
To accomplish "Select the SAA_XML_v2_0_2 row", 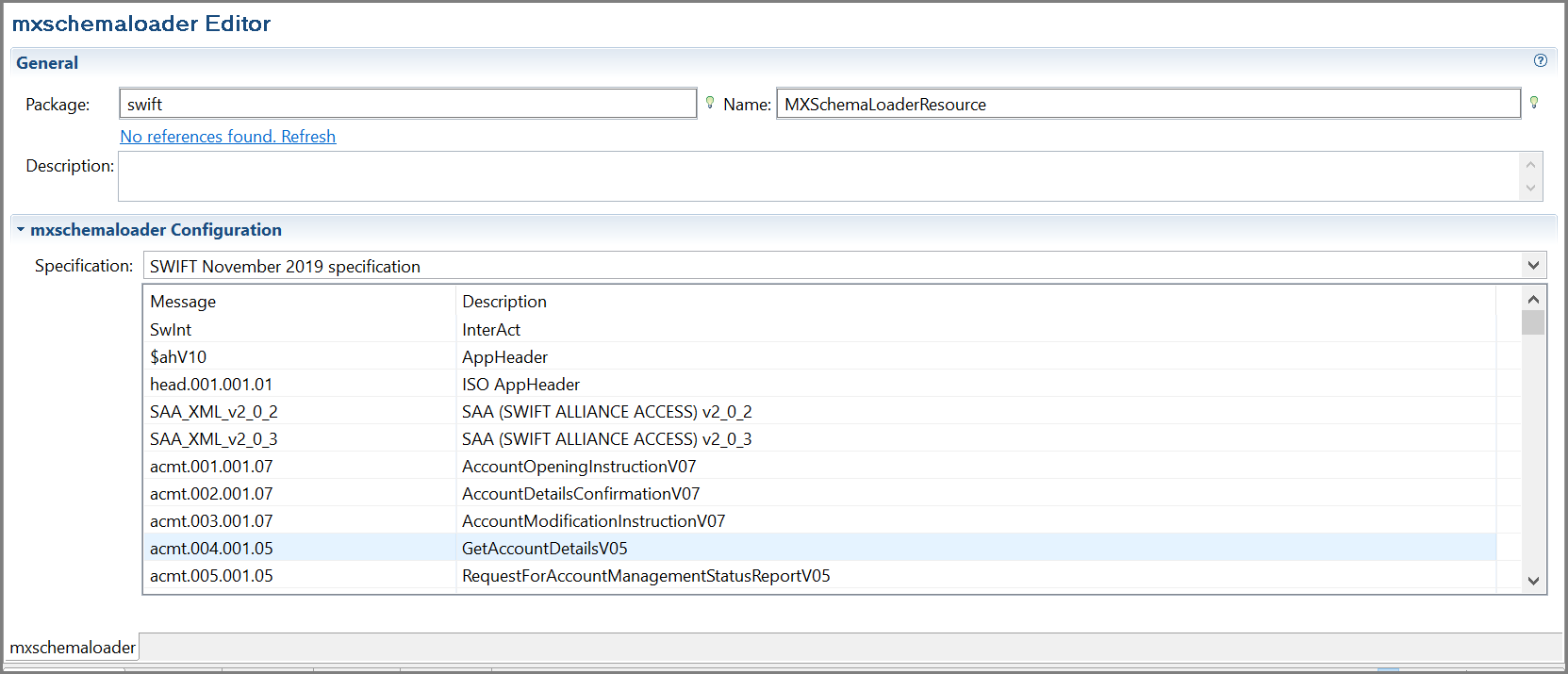I will tap(819, 412).
